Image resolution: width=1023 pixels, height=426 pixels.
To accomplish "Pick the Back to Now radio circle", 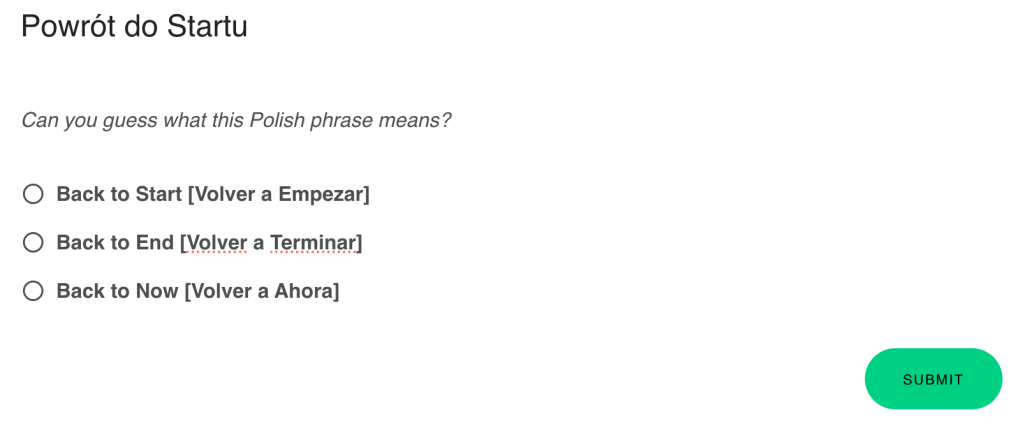I will pos(33,291).
